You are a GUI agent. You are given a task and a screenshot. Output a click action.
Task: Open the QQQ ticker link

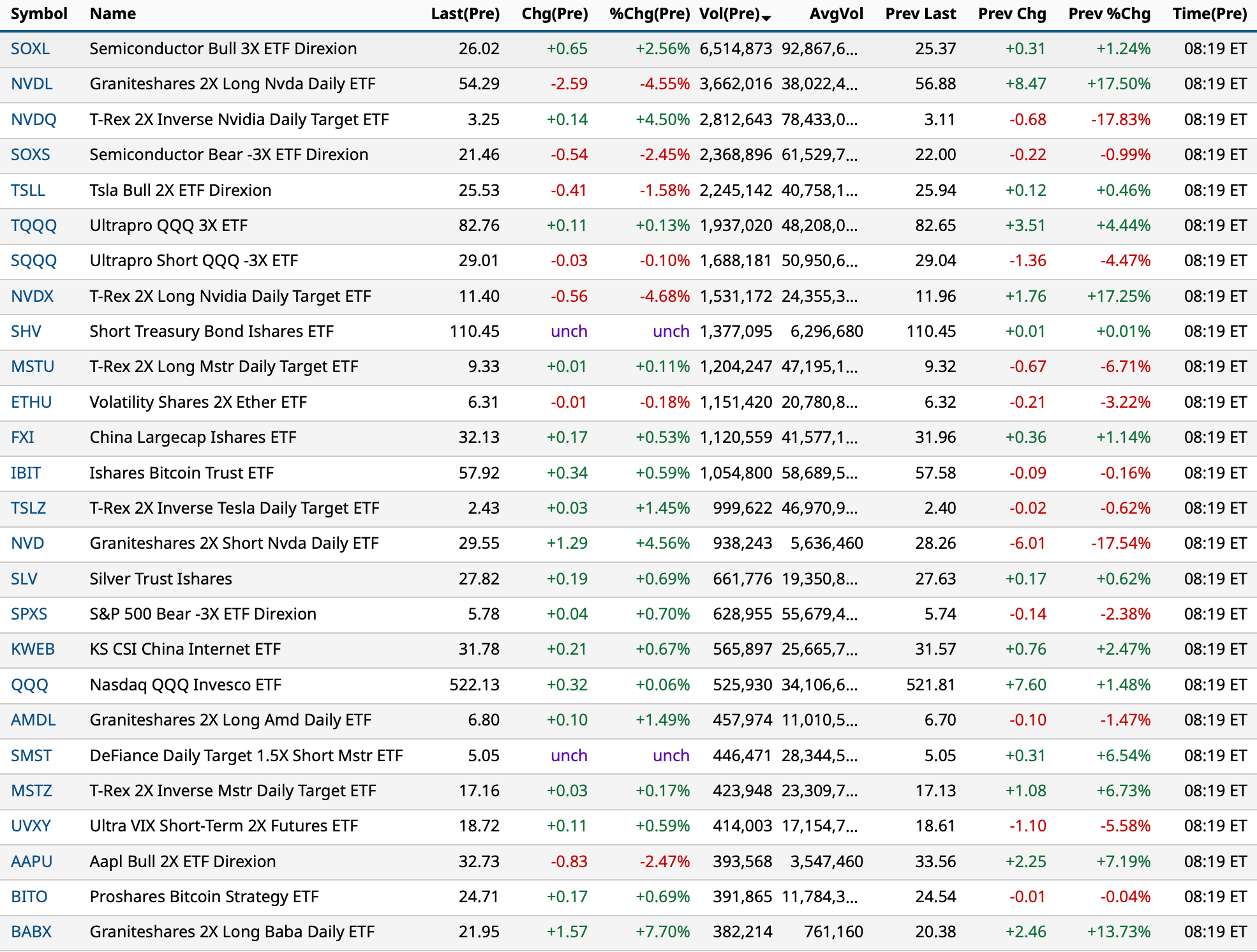click(29, 685)
